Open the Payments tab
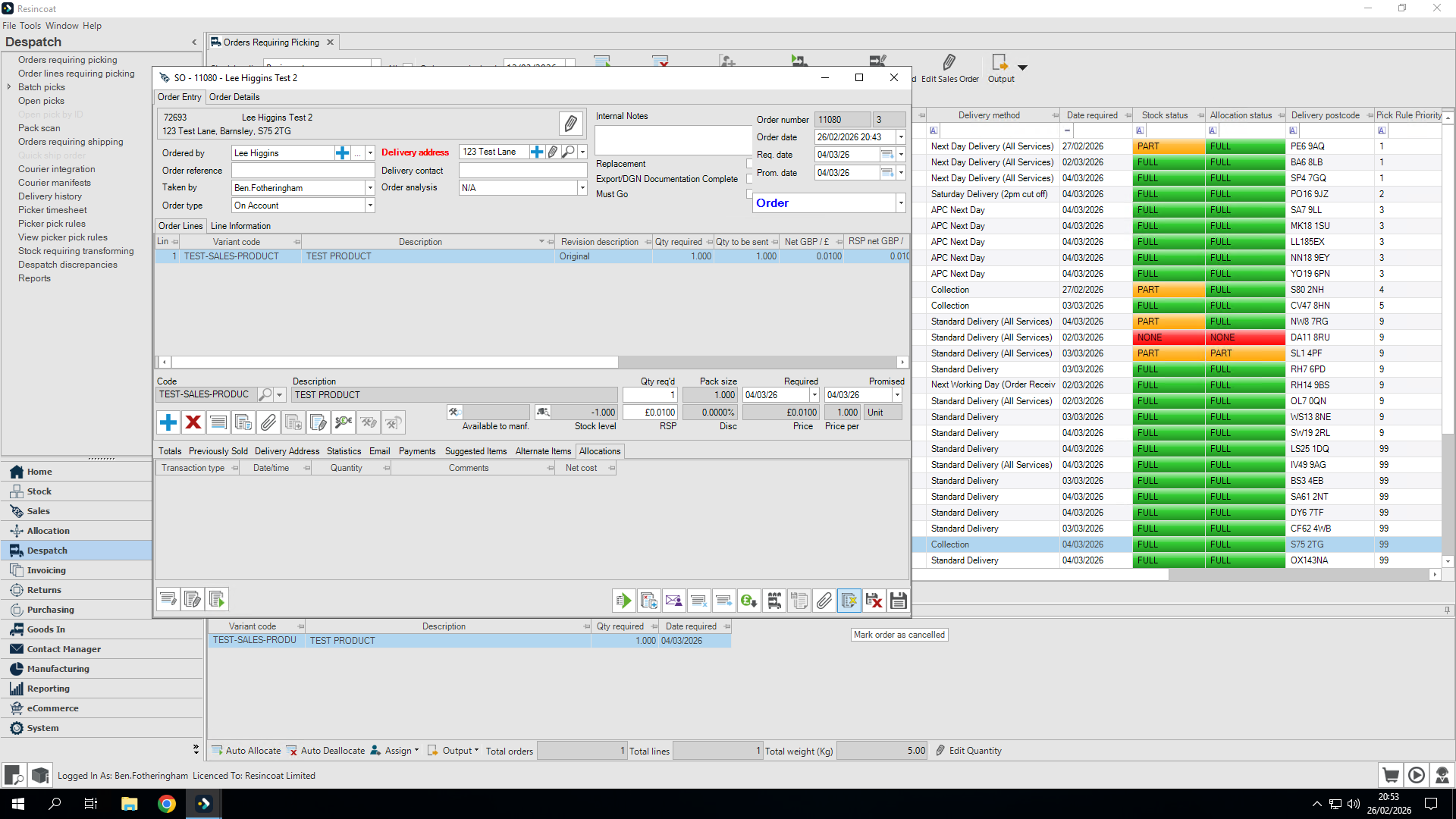 [417, 451]
